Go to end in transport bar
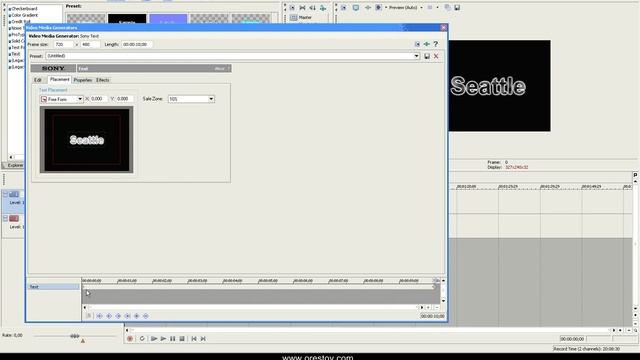 [x=203, y=339]
